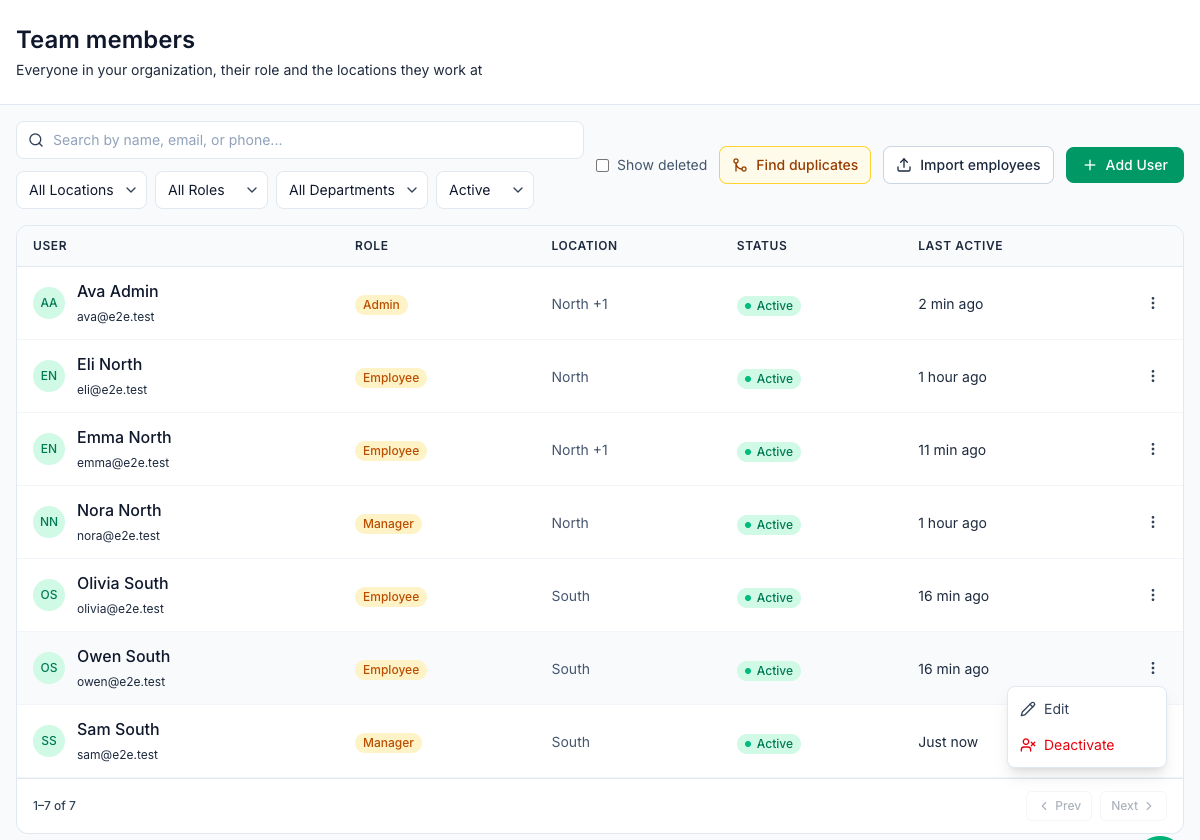Click the SS avatar for Sam South
Screen dimensions: 1200x840
click(x=49, y=741)
